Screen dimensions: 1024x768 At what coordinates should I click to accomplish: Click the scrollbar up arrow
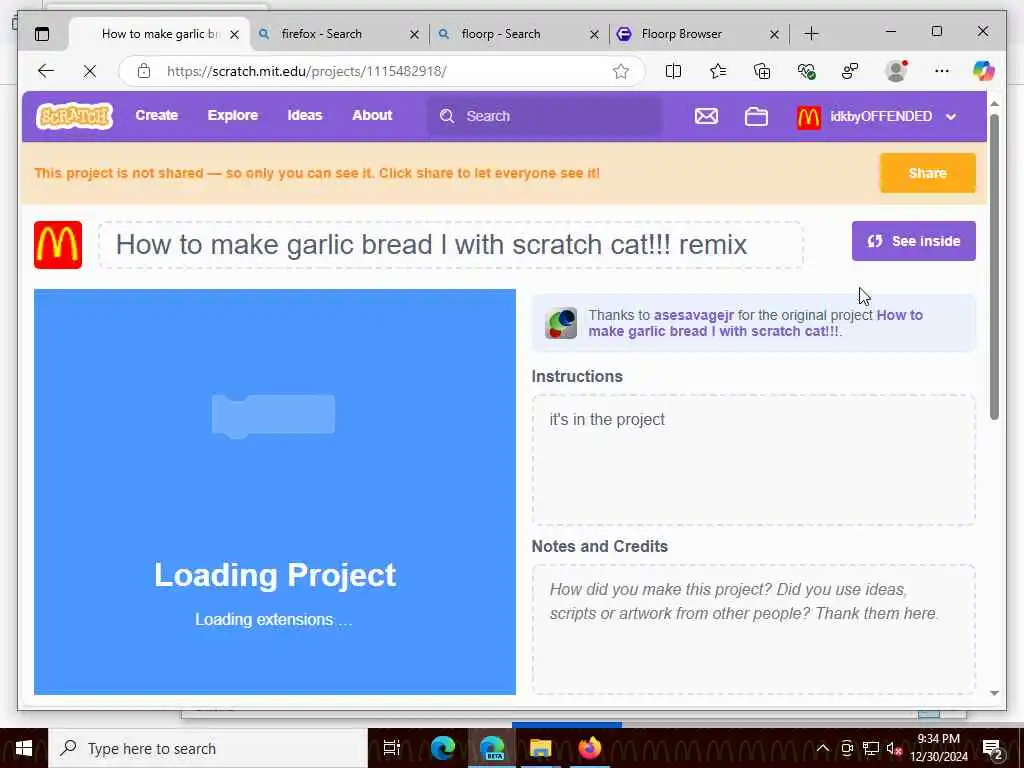(x=994, y=104)
